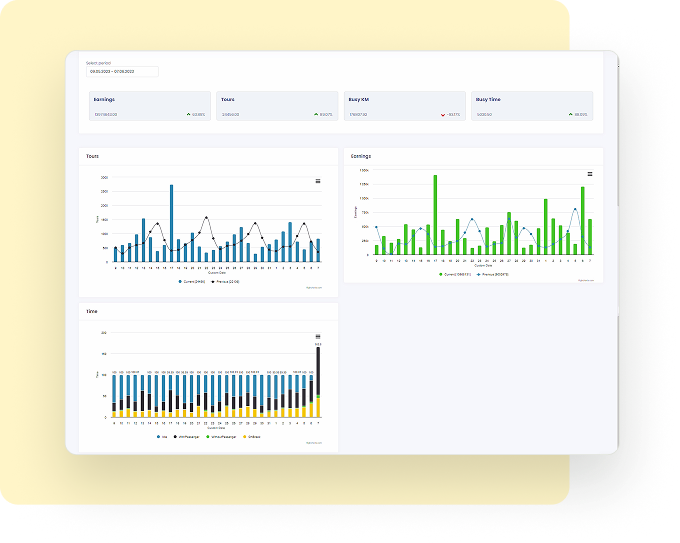Select the Busy Time summary card
The height and width of the screenshot is (543, 680).
532,106
